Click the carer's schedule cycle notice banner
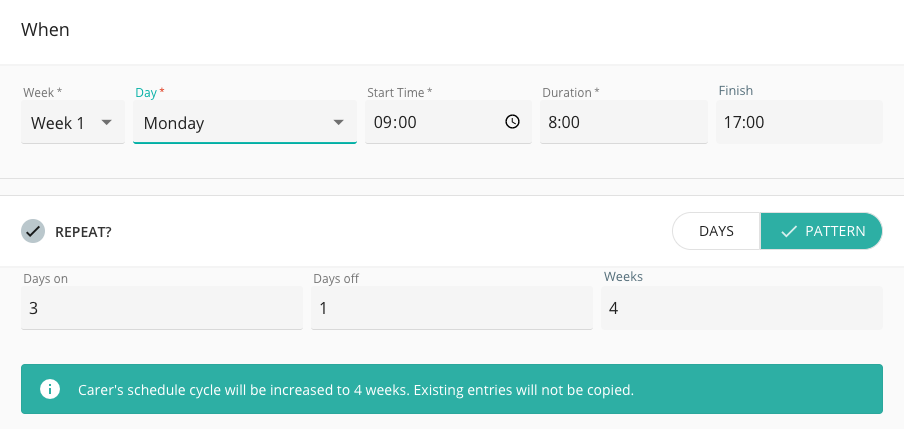Screen dimensions: 904x429 (x=451, y=389)
